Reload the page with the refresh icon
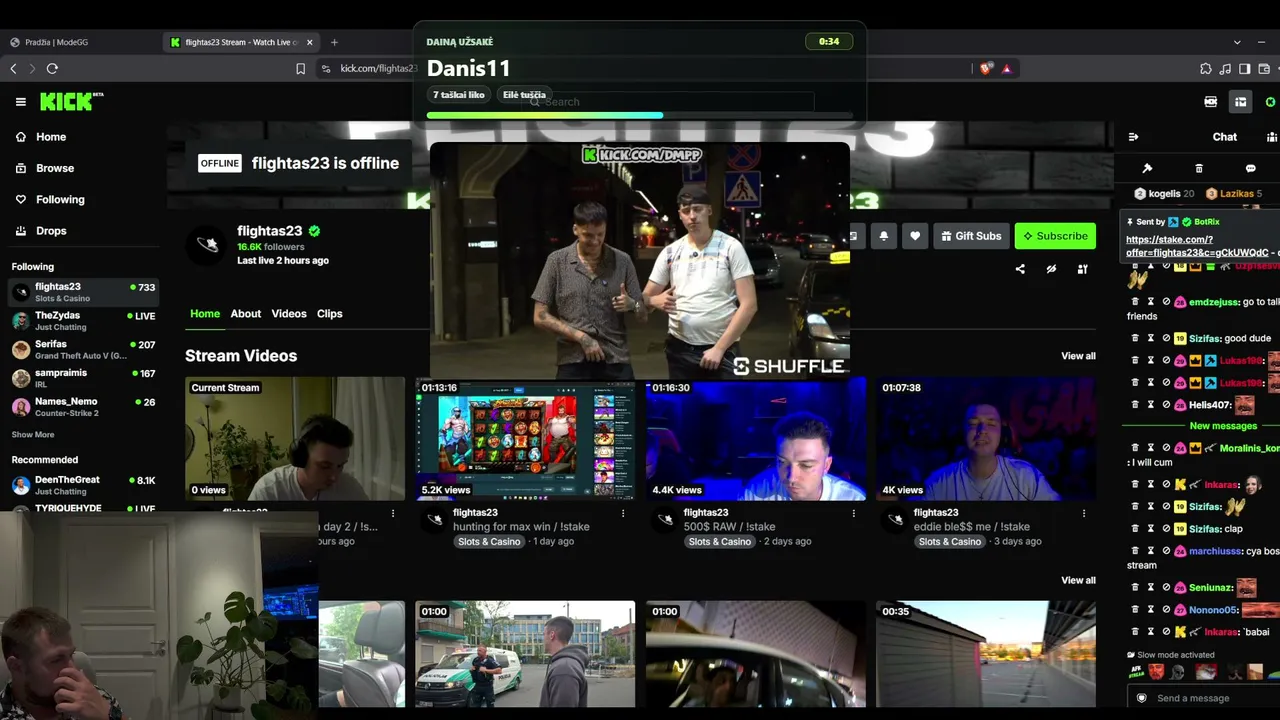 click(x=52, y=68)
